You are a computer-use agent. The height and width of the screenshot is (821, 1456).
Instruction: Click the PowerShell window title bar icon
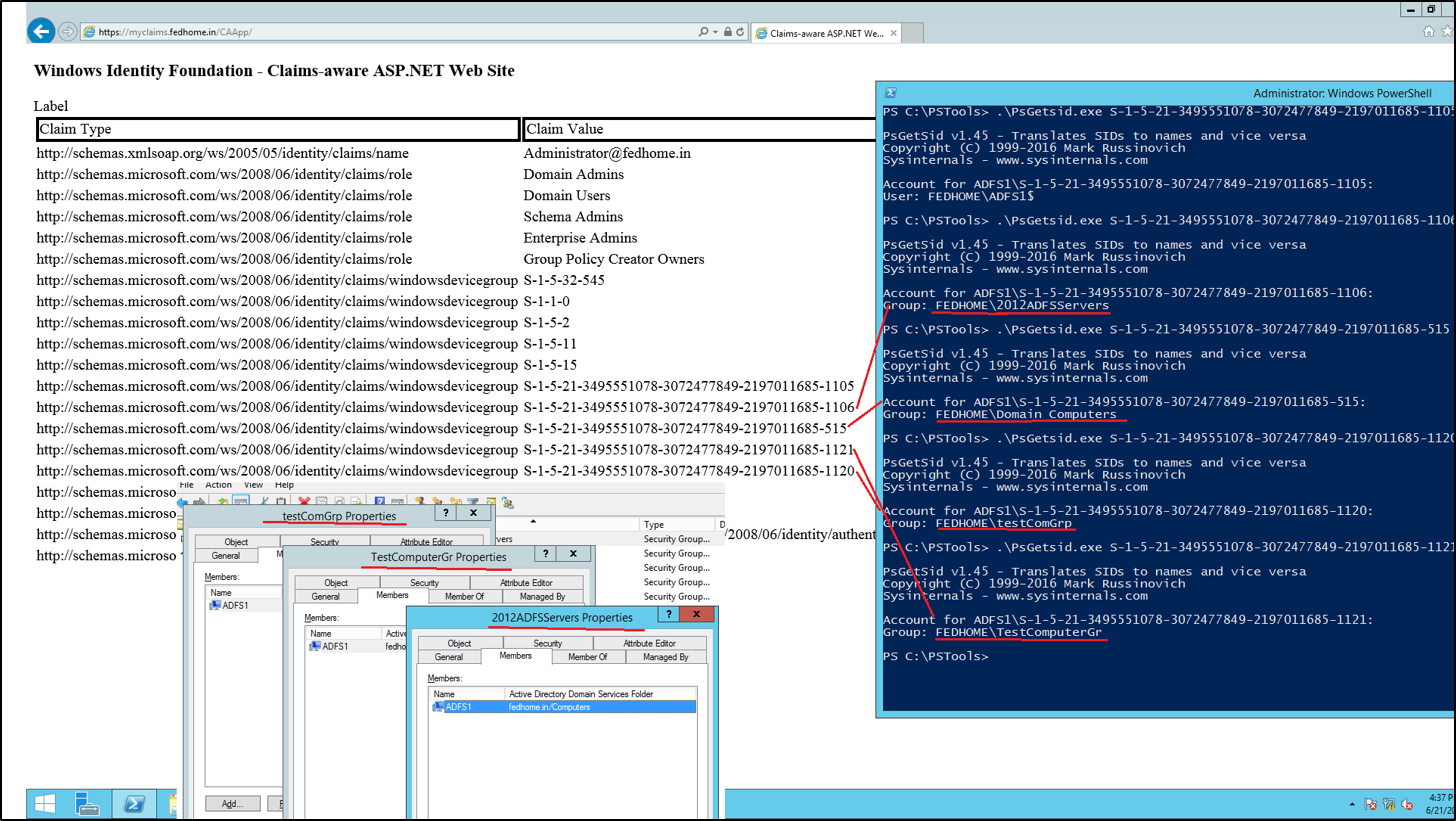890,92
